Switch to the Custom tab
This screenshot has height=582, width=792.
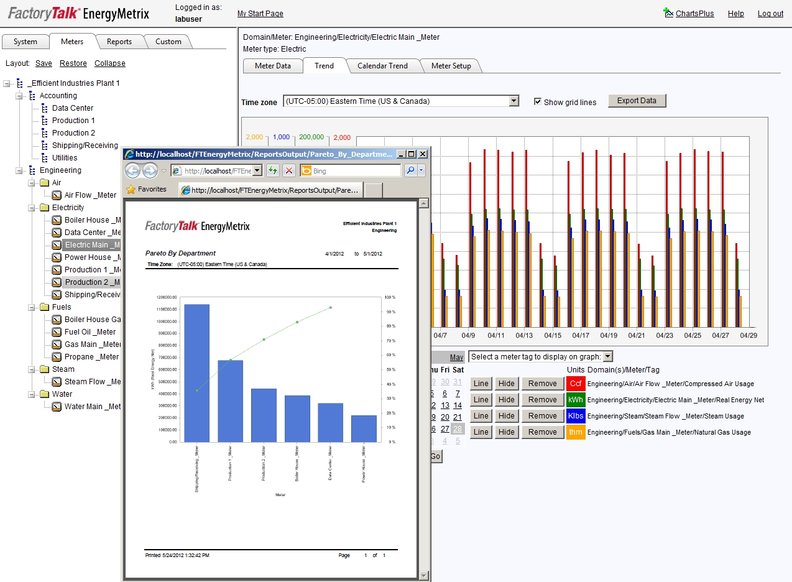pos(168,41)
